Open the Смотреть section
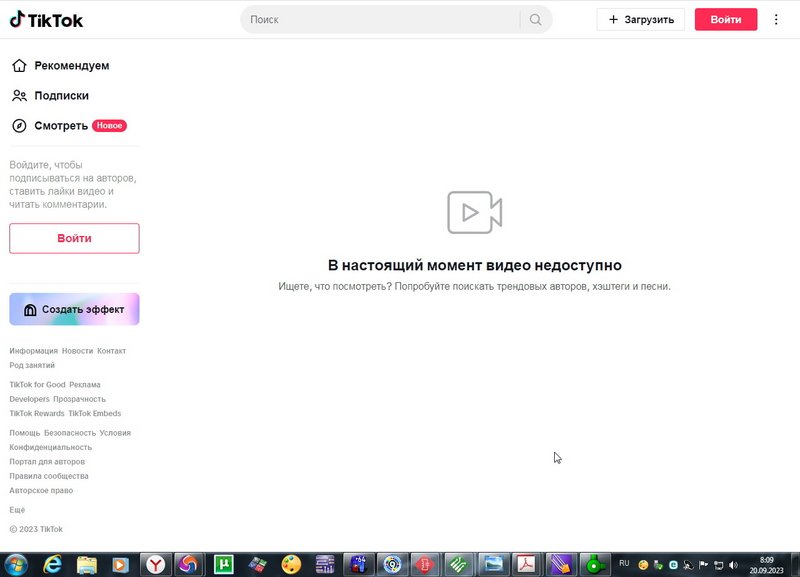This screenshot has height=577, width=800. click(61, 126)
